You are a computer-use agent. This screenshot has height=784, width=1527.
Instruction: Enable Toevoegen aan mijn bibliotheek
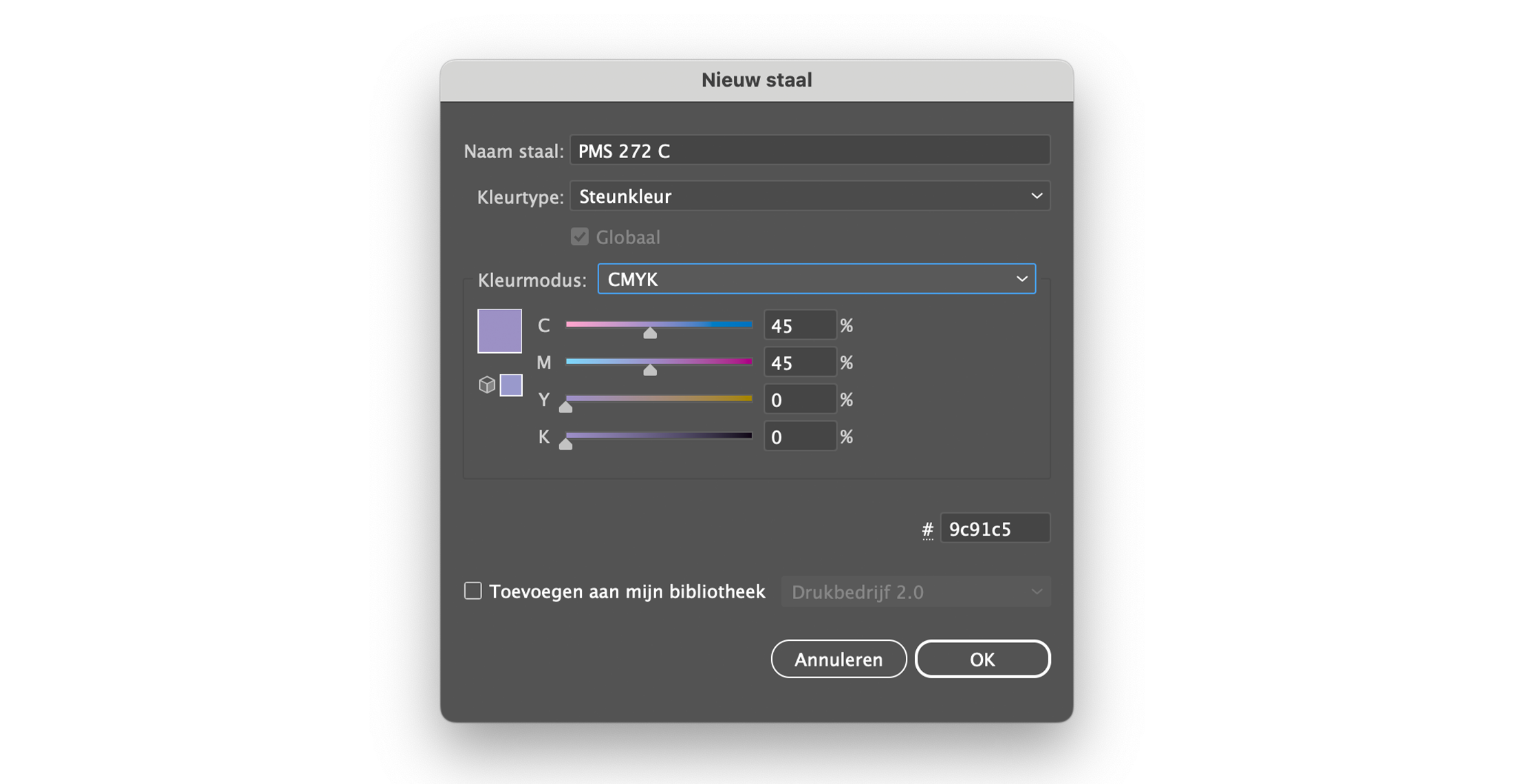(473, 590)
